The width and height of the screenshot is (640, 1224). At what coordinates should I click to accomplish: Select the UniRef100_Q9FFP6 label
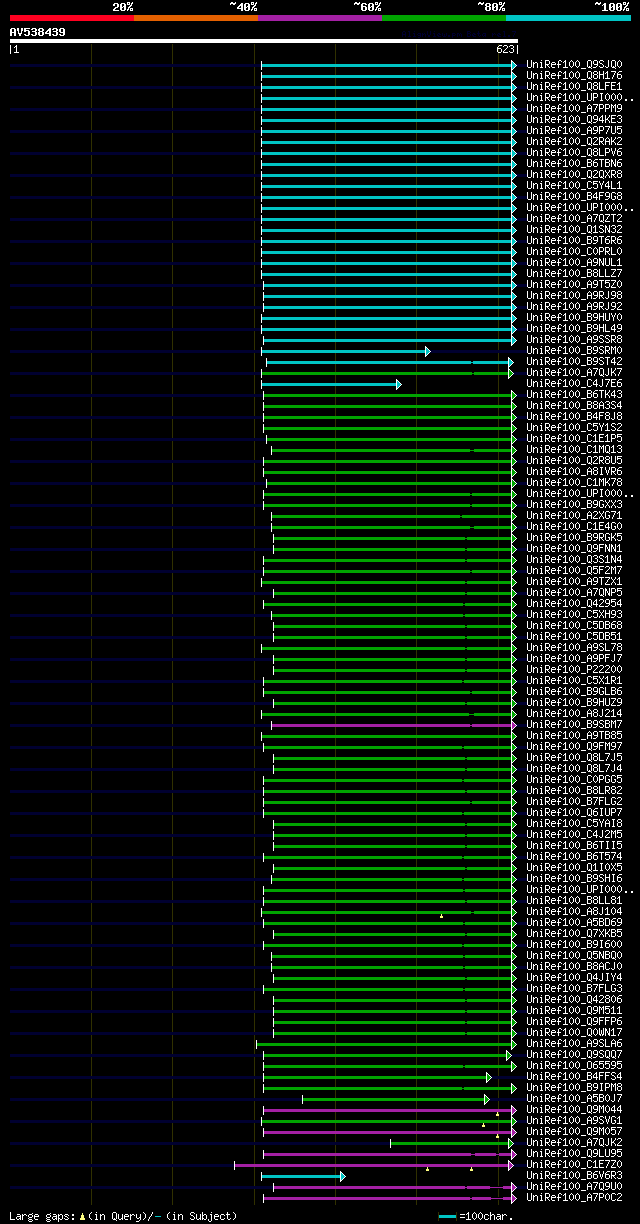(574, 1022)
